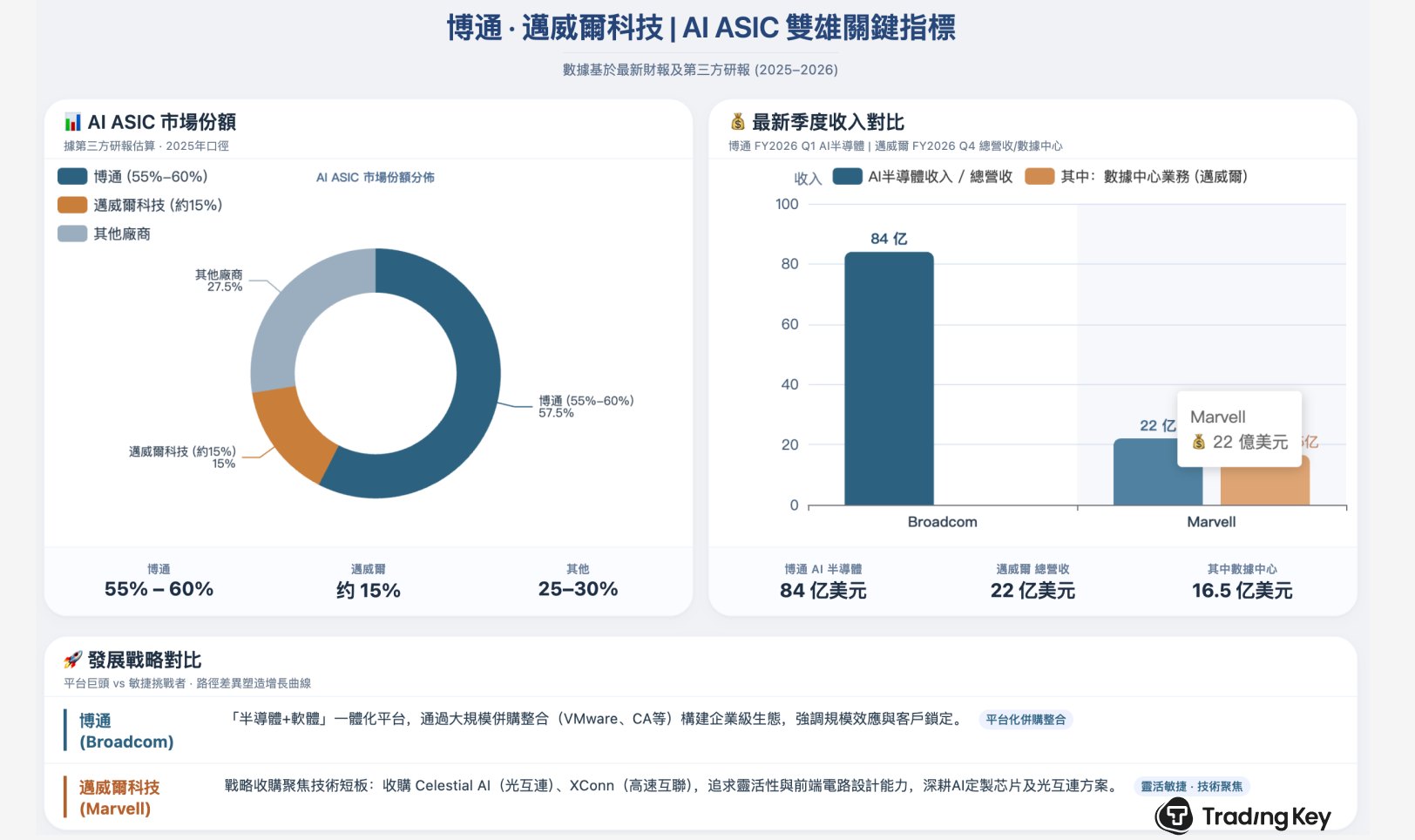Click the bar chart icon beside AI ASIC 市場份額
This screenshot has height=840, width=1415.
click(x=72, y=122)
